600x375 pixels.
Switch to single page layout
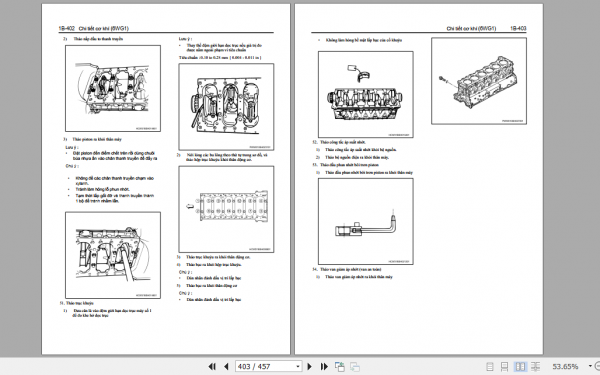point(489,367)
